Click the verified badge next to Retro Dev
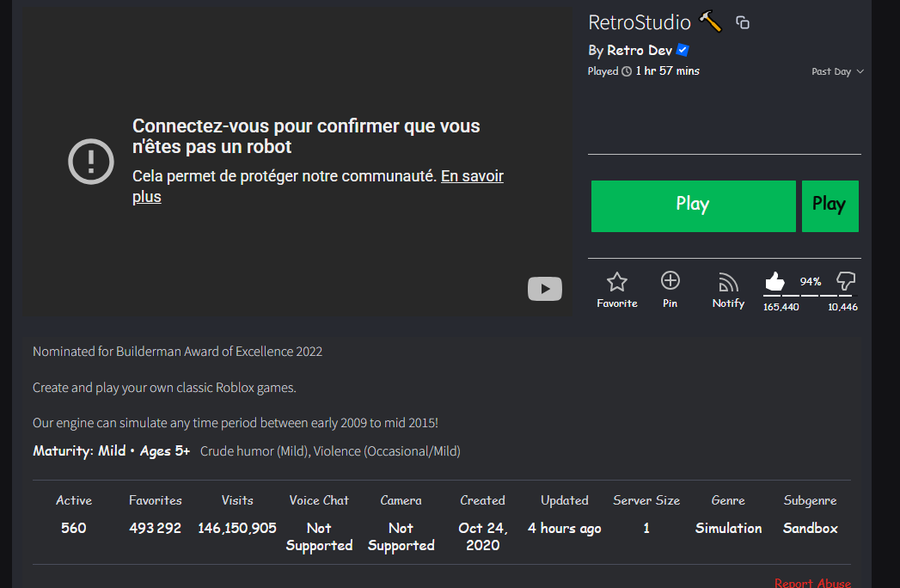Viewport: 900px width, 588px height. pos(683,50)
